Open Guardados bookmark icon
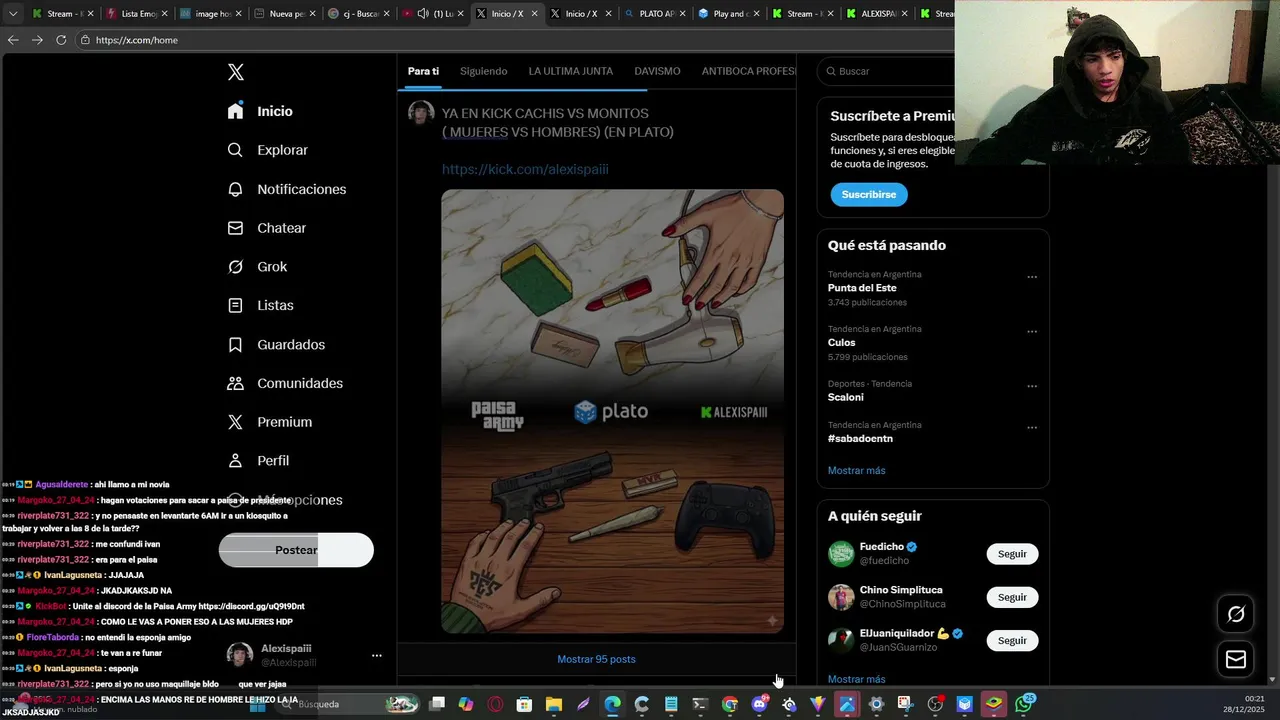This screenshot has height=720, width=1280. (x=235, y=344)
